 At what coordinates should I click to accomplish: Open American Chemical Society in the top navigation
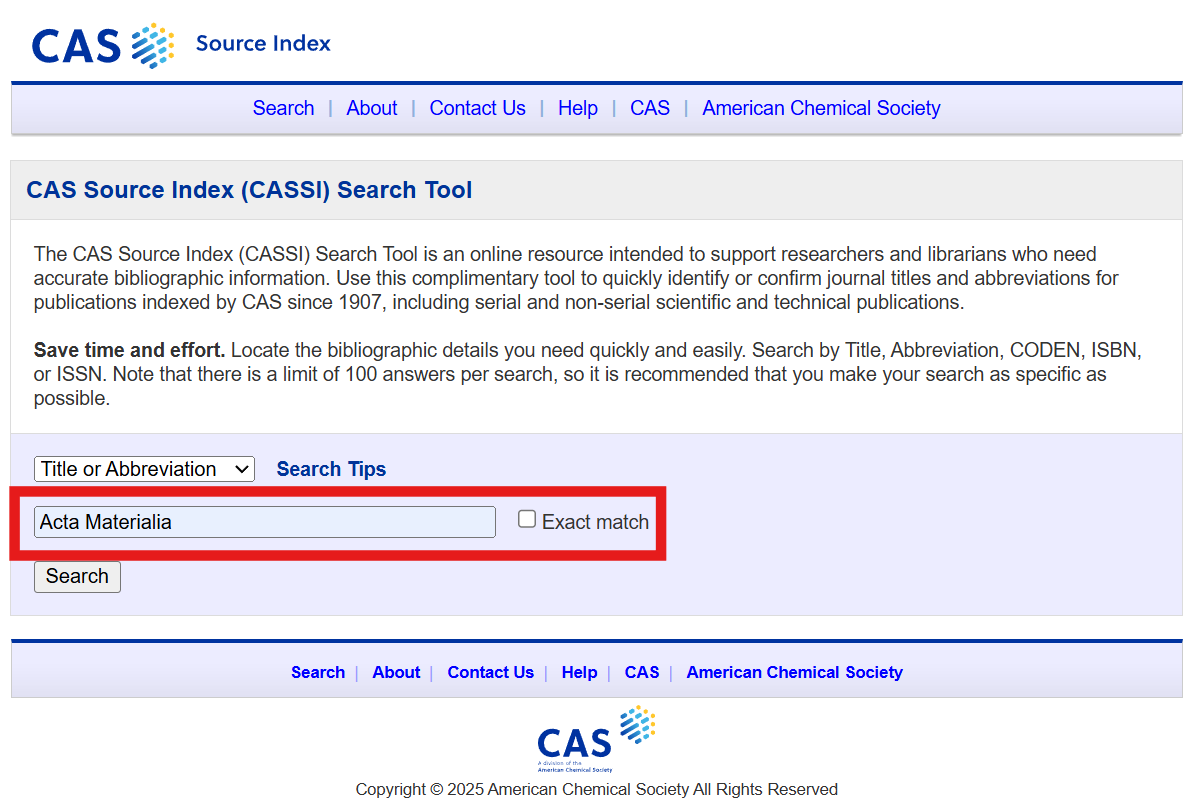[821, 108]
